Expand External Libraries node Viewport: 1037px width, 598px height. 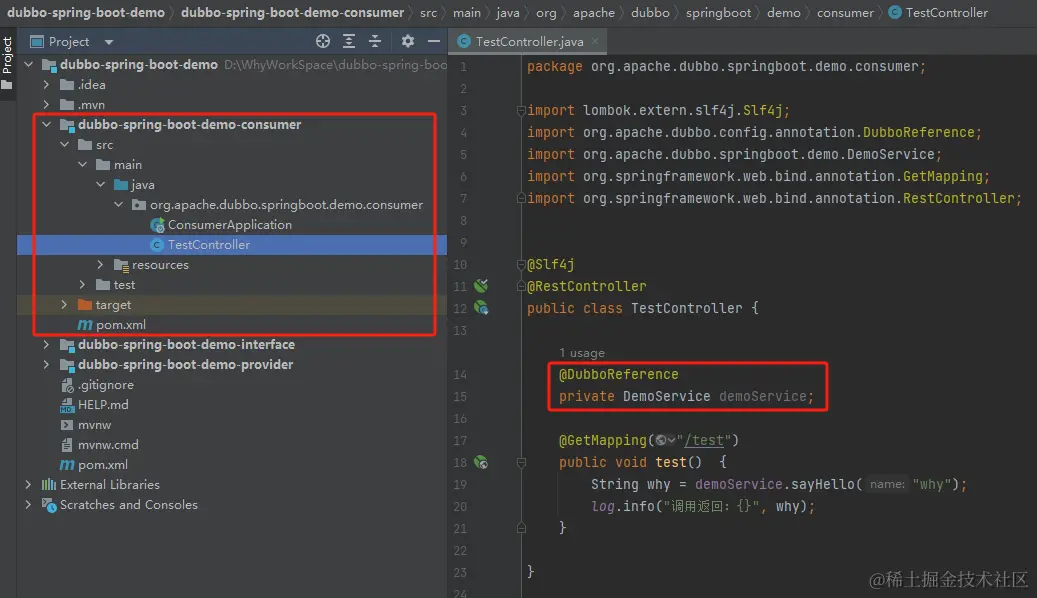pos(28,484)
